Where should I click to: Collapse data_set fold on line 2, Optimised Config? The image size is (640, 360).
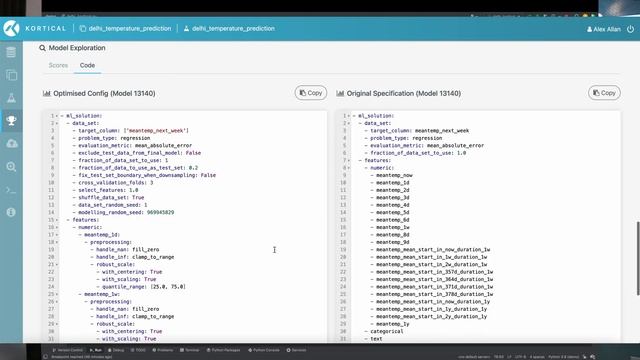[x=57, y=123]
